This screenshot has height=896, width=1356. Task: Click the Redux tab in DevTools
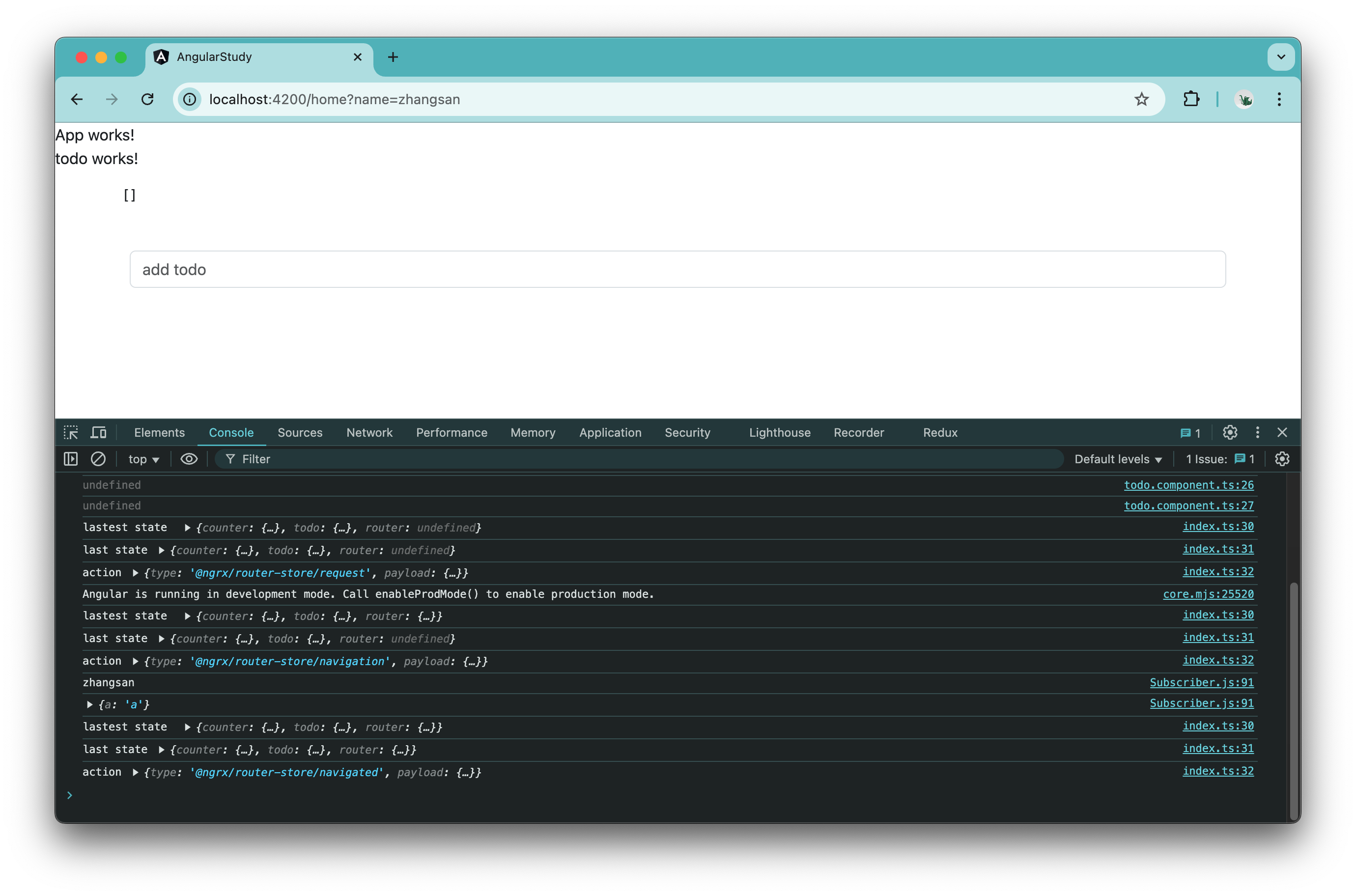[939, 432]
